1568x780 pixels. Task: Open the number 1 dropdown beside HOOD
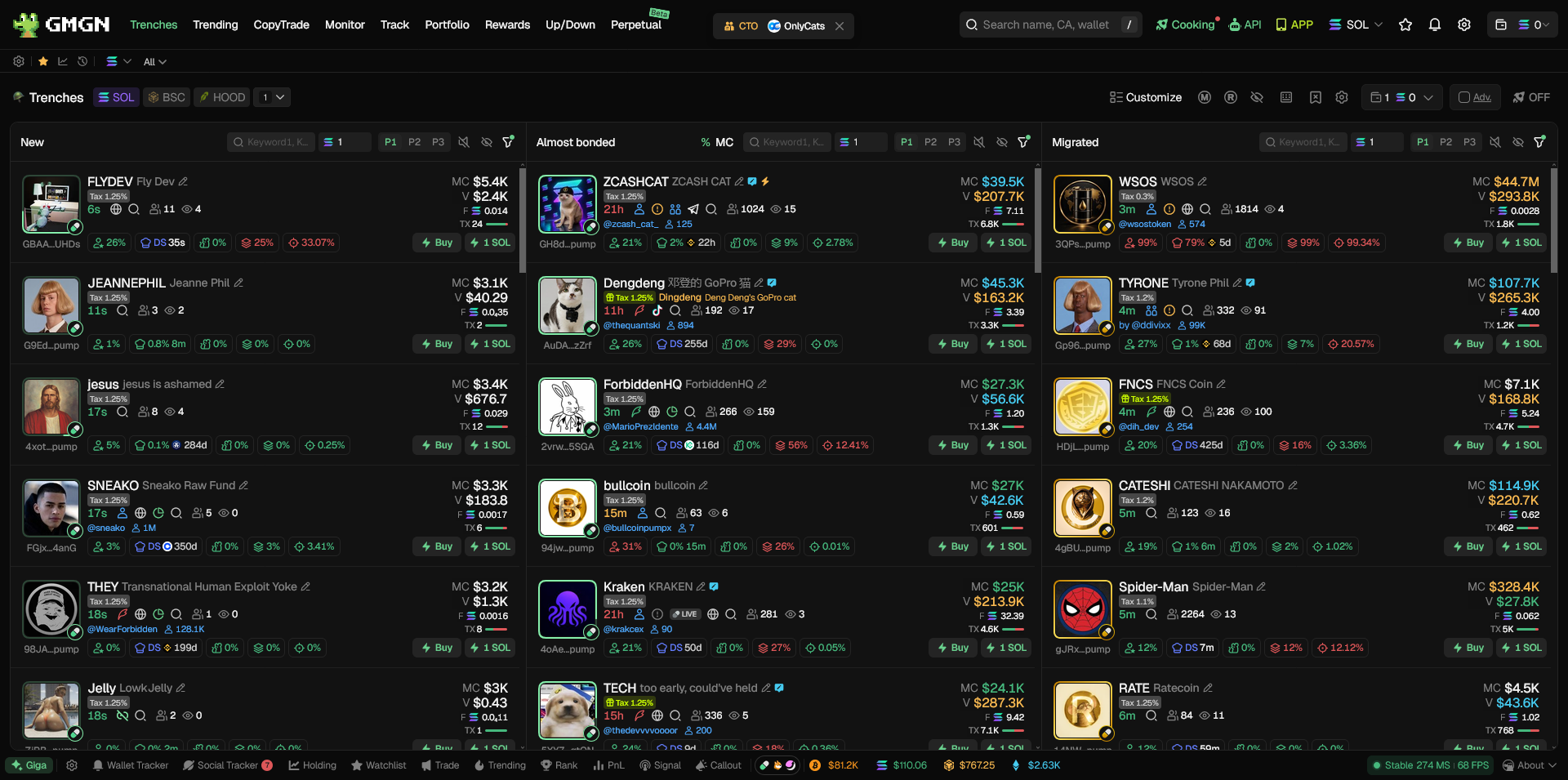point(272,97)
